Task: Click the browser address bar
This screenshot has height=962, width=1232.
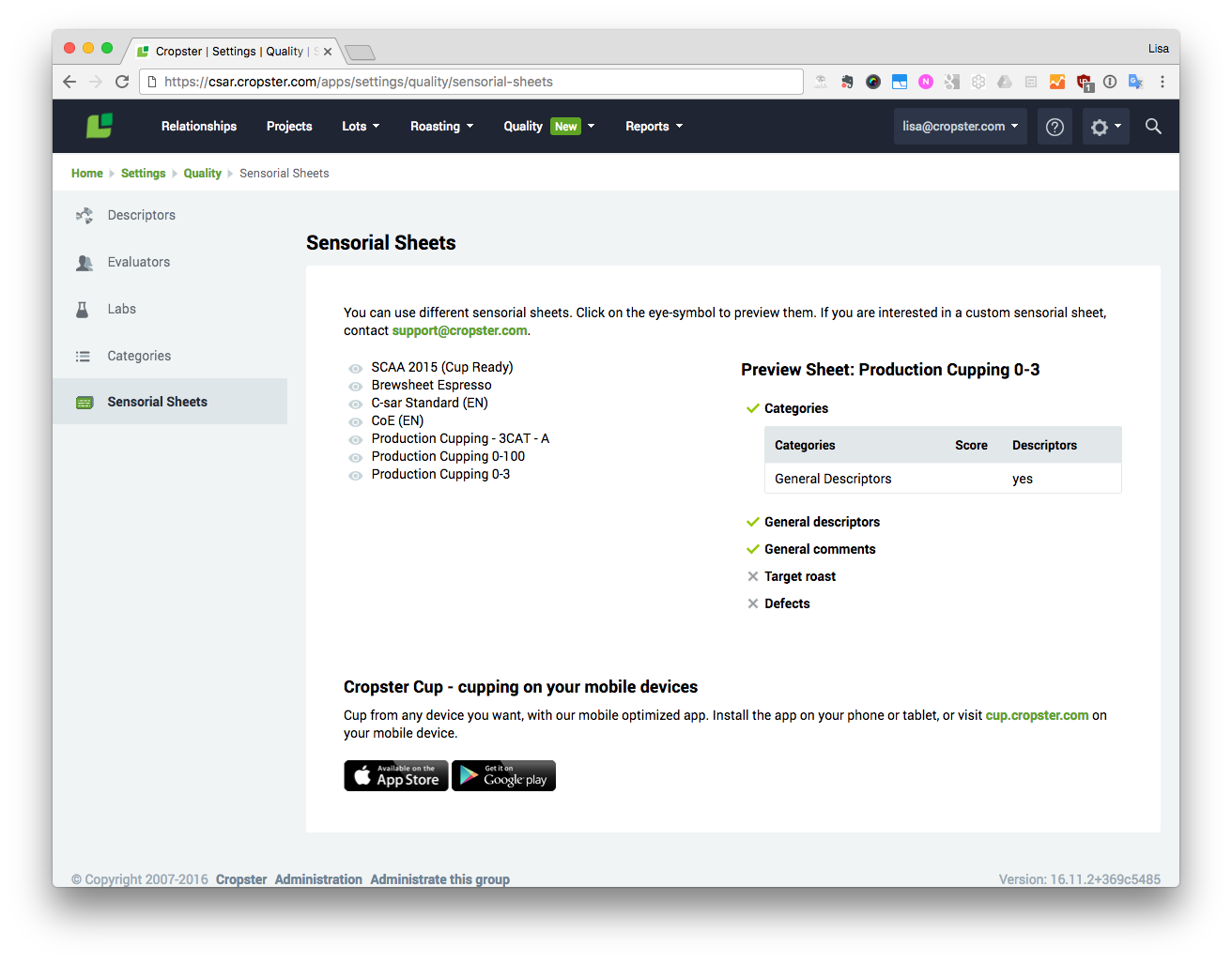Action: tap(471, 82)
